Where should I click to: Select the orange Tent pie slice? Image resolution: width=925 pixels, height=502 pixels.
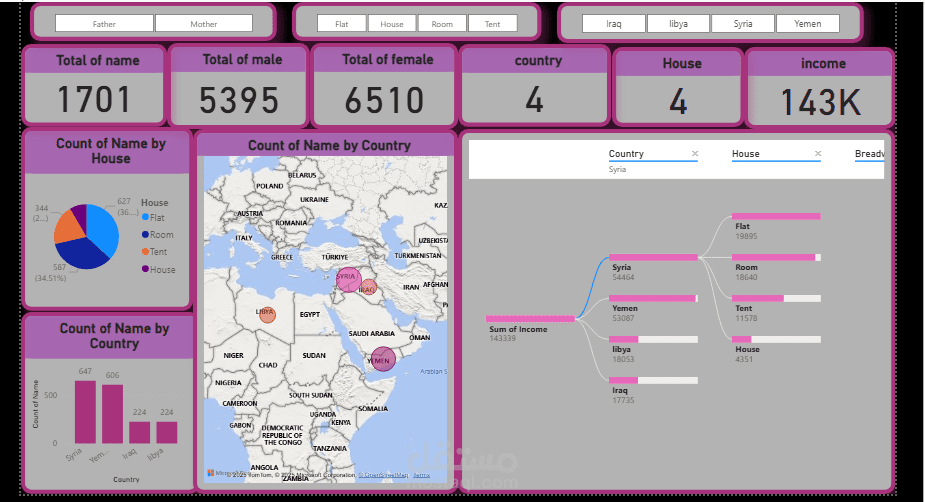click(68, 227)
